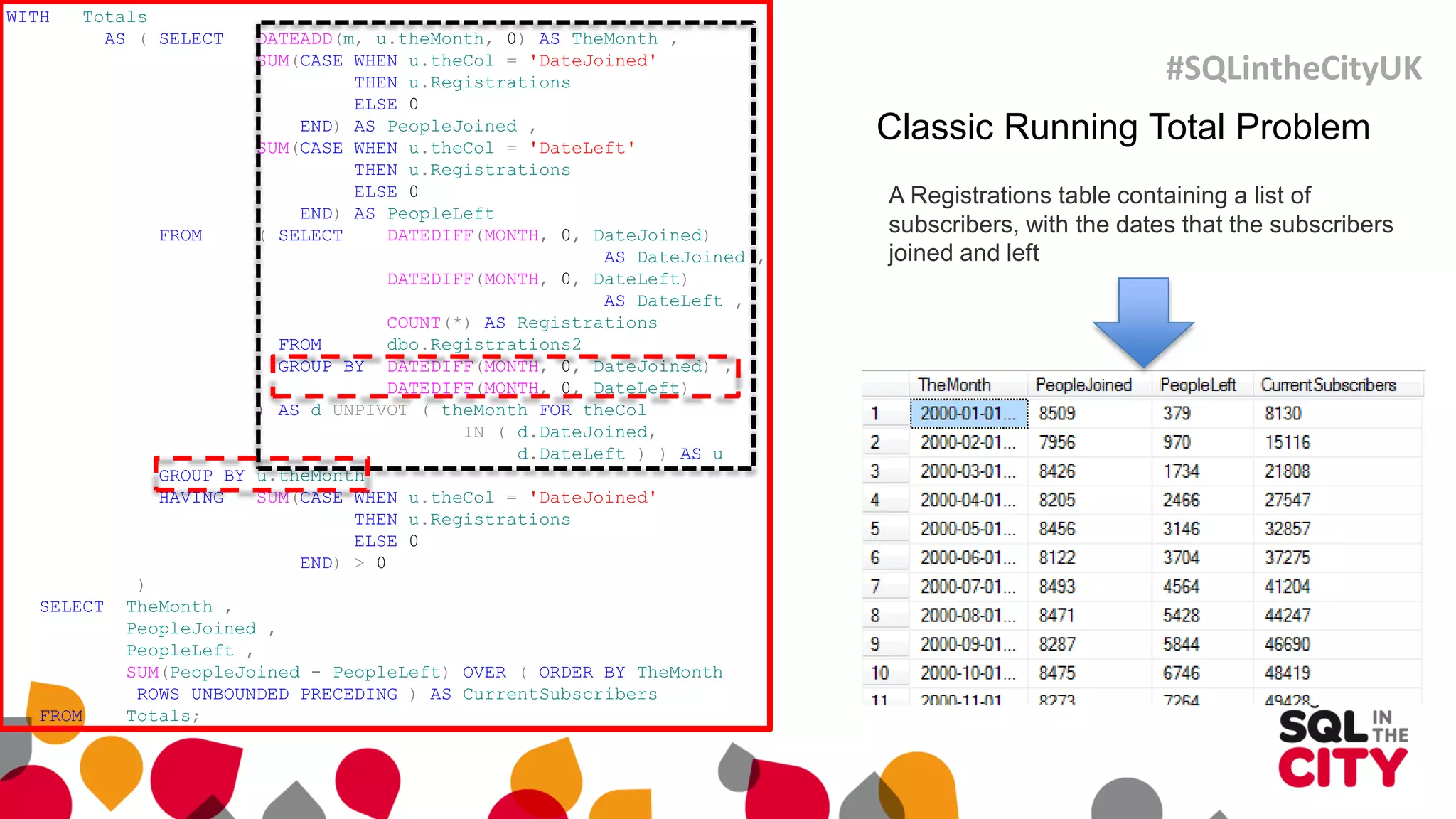Click the 3146 PeopleLeft cell

1201,529
